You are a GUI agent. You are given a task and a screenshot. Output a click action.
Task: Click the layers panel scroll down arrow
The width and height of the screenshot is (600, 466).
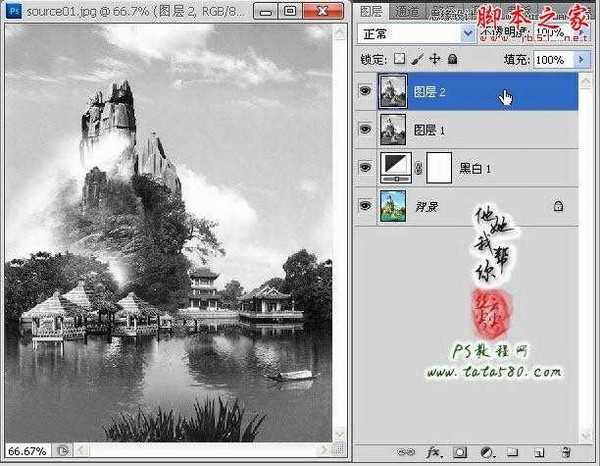point(586,435)
